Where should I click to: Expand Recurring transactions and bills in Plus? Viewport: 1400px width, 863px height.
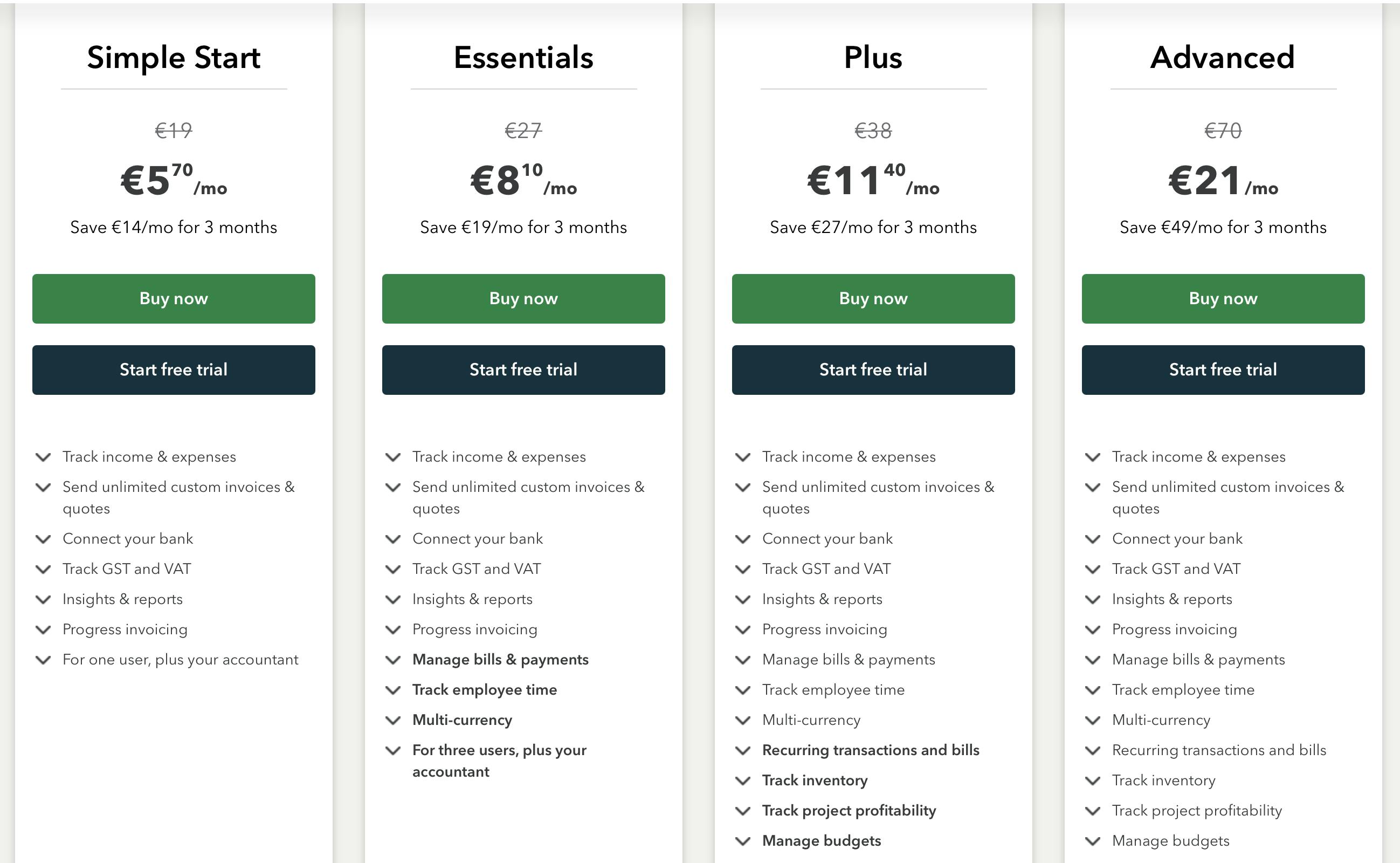point(743,751)
